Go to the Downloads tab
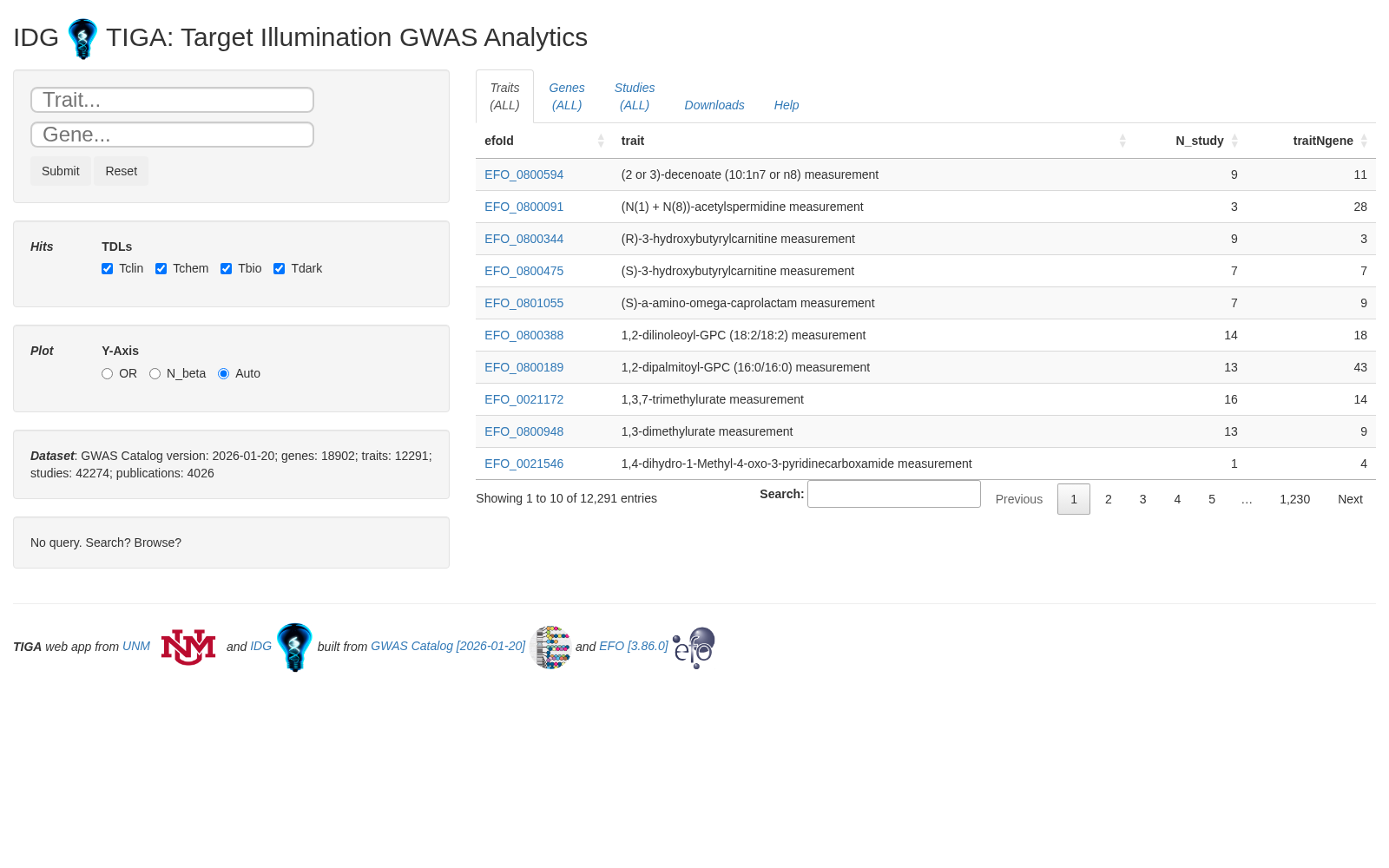Screen dimensions: 1389x868 (x=714, y=105)
